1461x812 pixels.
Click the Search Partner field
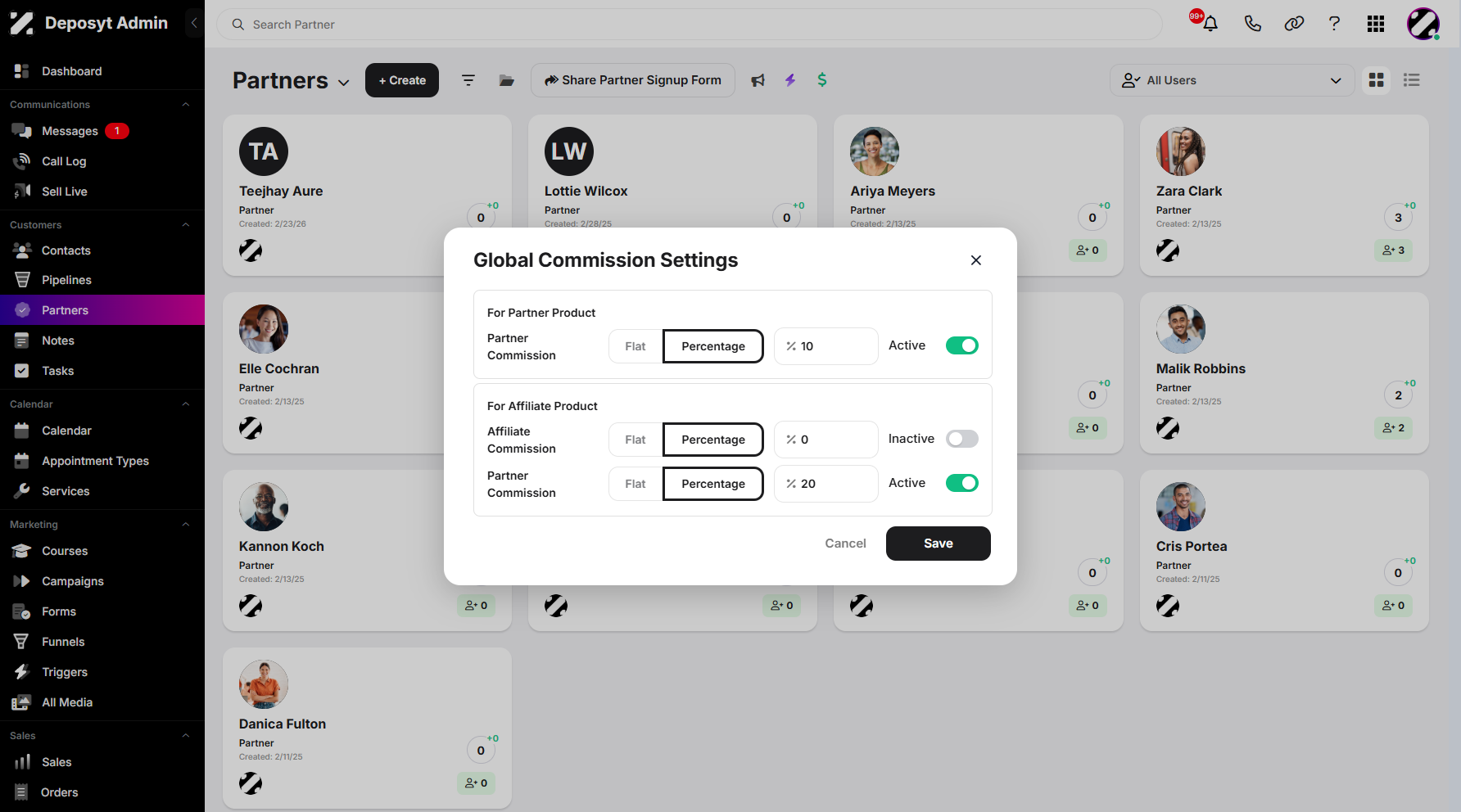[690, 25]
